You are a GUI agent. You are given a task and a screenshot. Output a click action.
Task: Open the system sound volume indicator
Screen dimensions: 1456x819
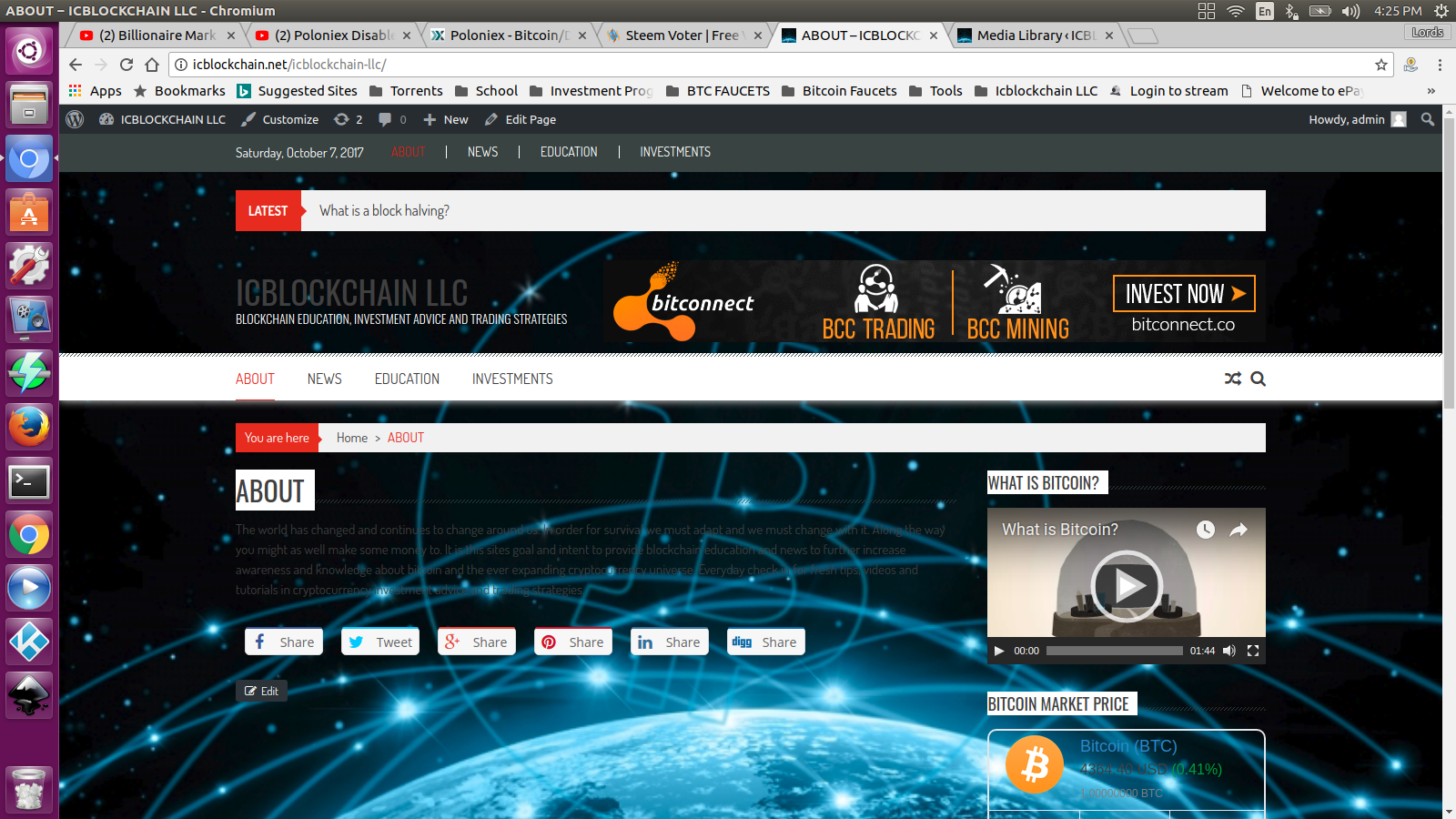click(1351, 11)
